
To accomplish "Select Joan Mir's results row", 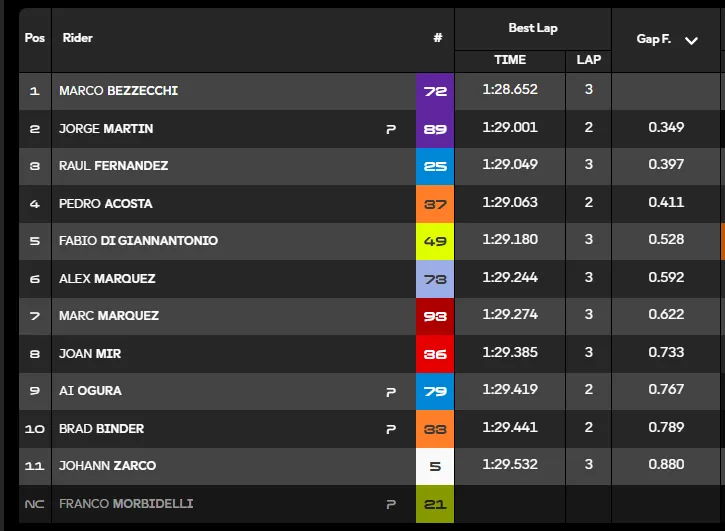I will coord(370,354).
